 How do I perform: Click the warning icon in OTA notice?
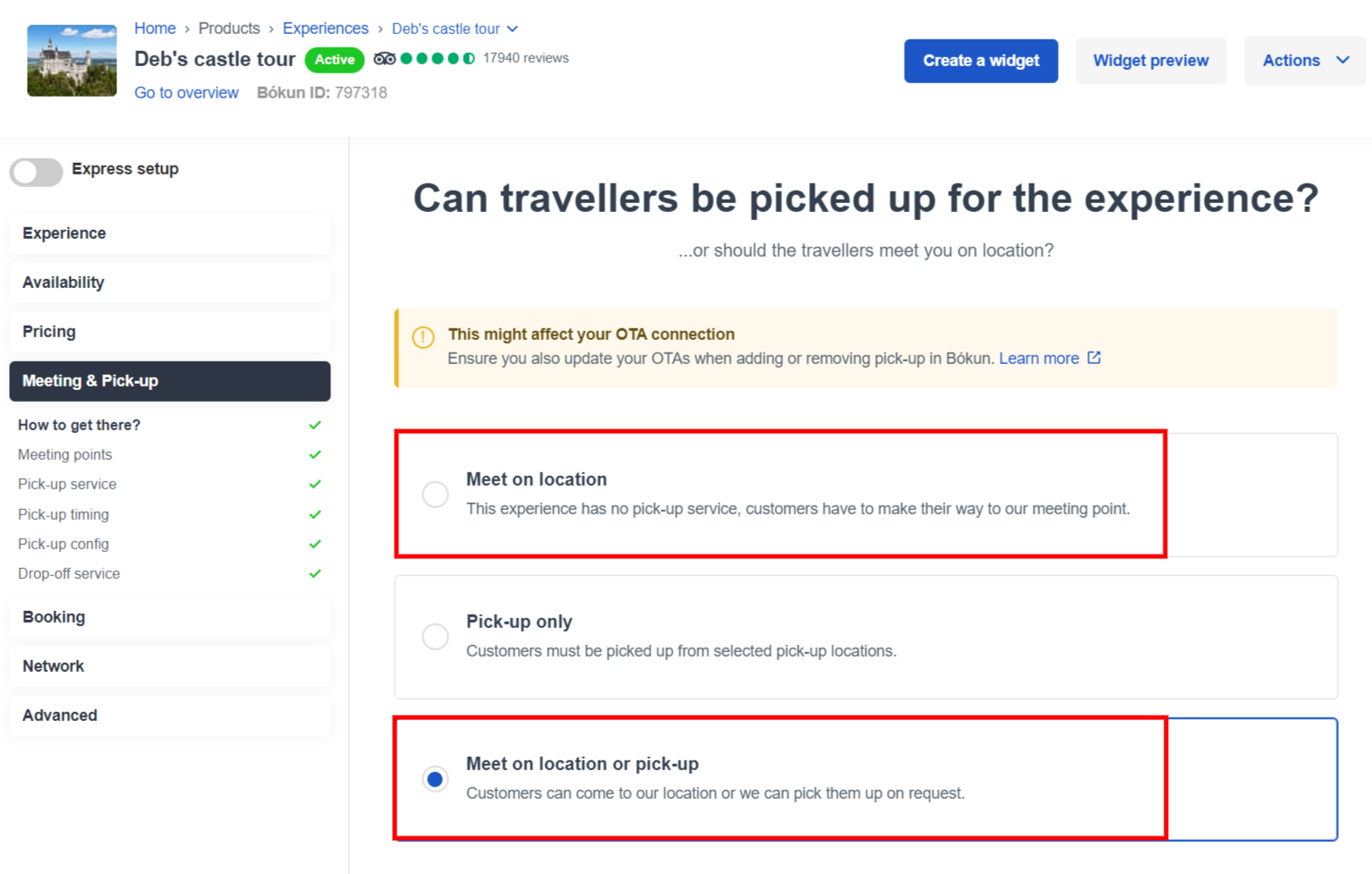click(423, 337)
